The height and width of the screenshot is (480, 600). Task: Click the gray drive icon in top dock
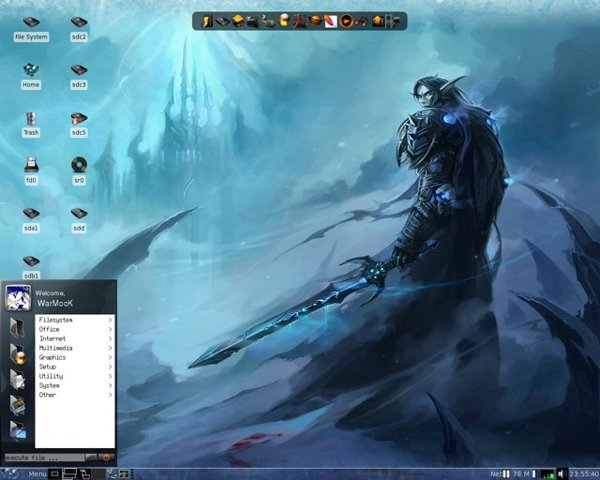222,21
